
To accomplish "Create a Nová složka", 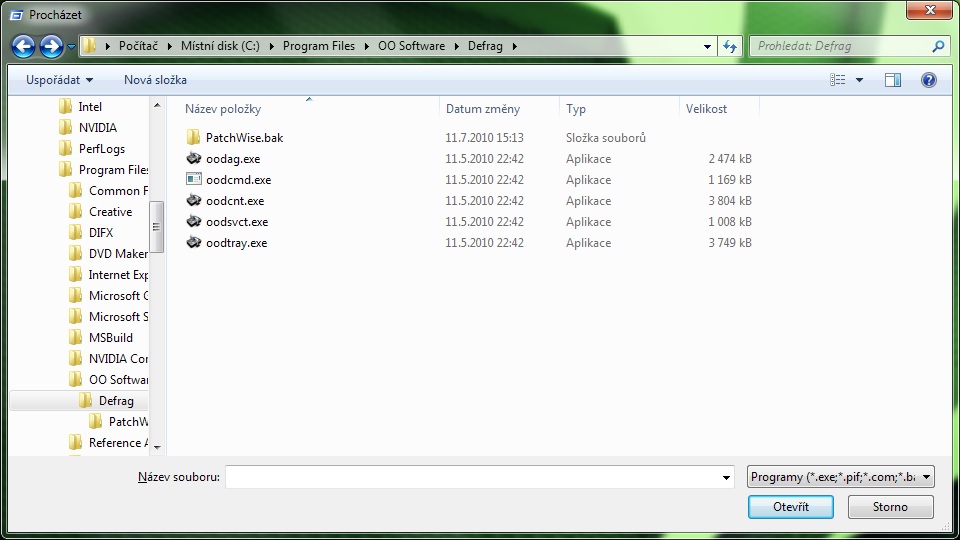I will click(x=156, y=80).
